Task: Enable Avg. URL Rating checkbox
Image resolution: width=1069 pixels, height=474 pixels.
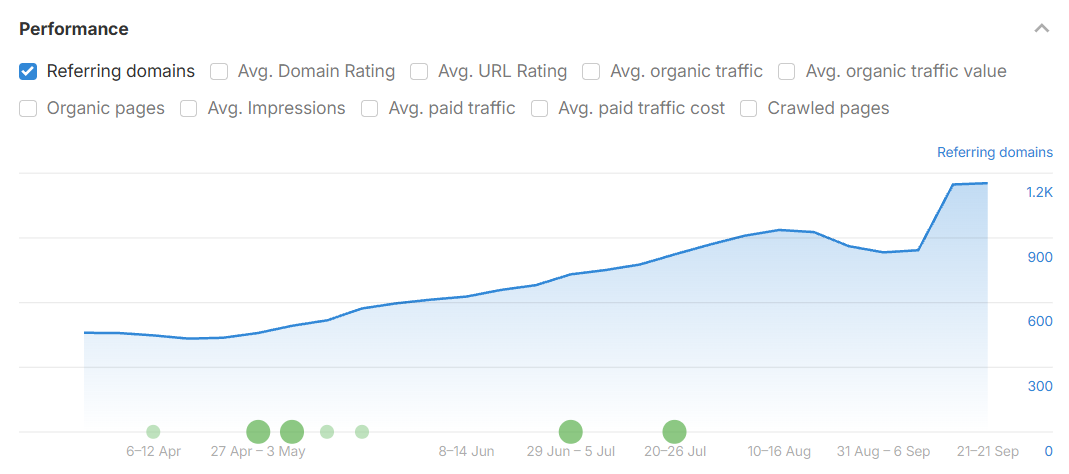Action: pyautogui.click(x=419, y=71)
